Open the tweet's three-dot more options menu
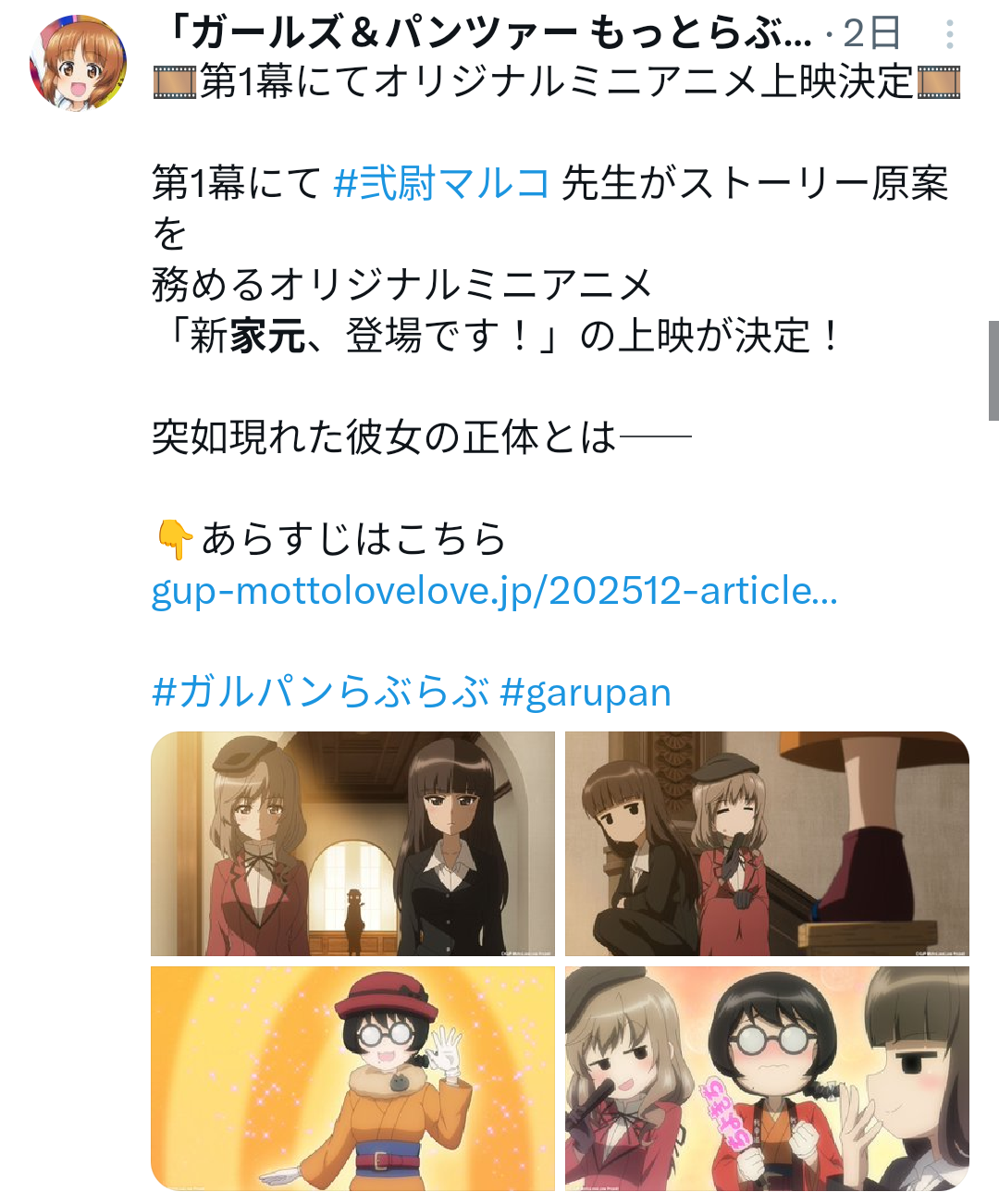The width and height of the screenshot is (999, 1204). click(x=949, y=35)
